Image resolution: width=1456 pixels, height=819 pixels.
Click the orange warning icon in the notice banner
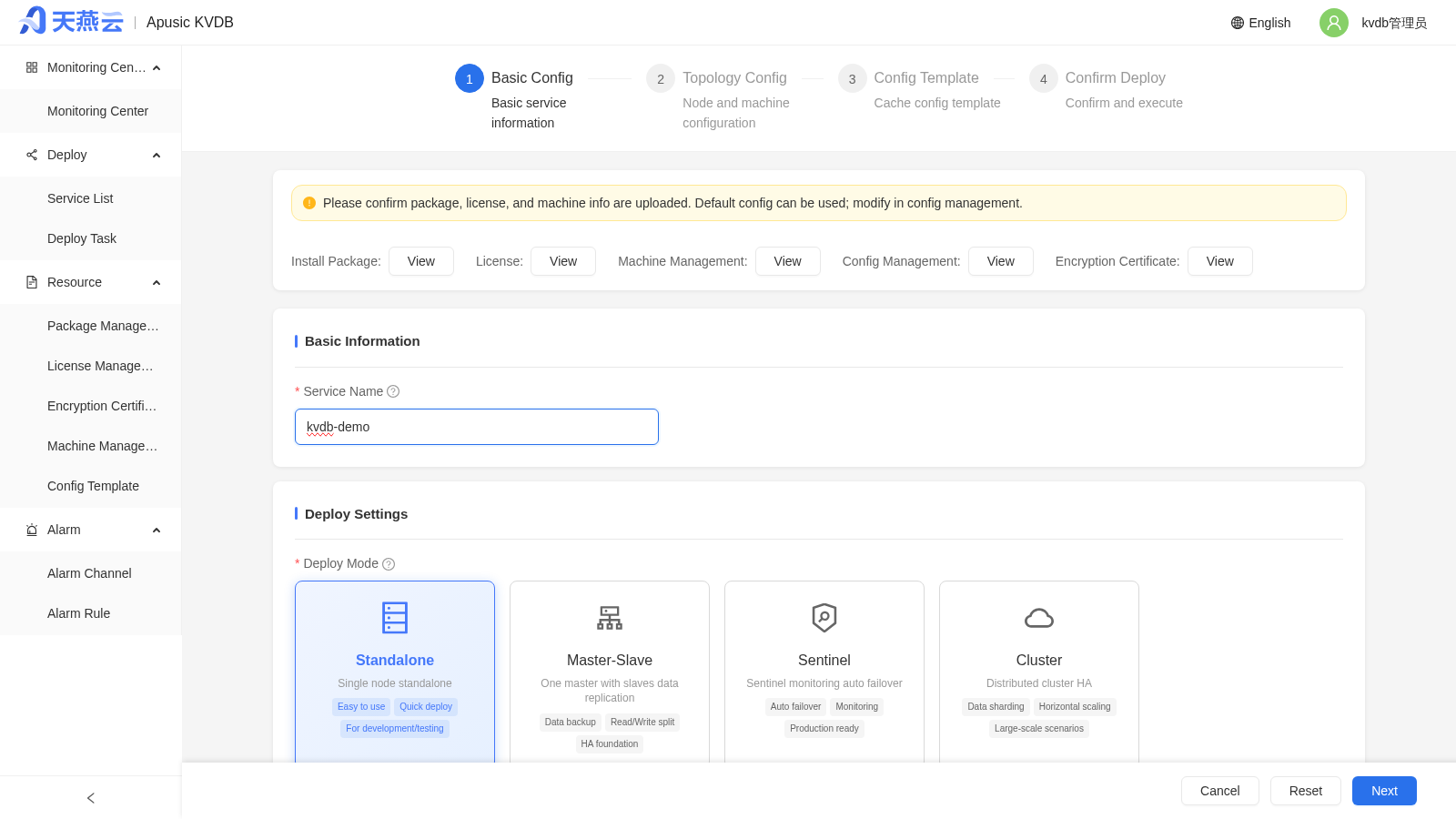point(309,203)
